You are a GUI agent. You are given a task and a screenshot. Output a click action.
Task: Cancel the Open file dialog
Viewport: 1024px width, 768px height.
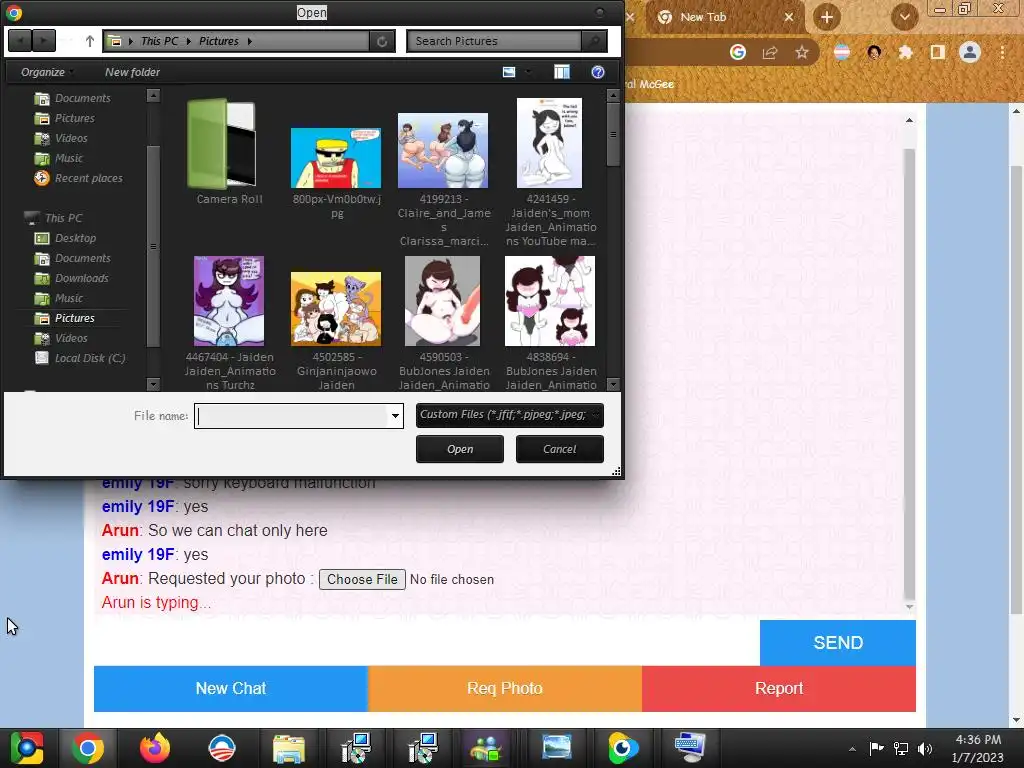(x=560, y=449)
